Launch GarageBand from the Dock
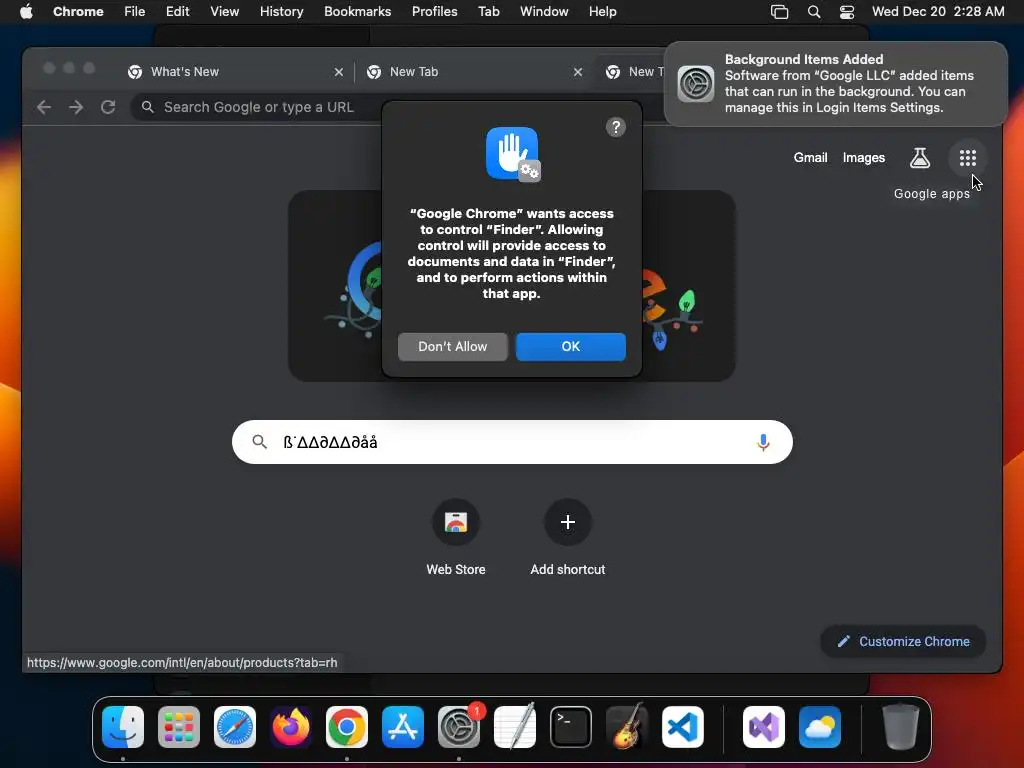 627,727
